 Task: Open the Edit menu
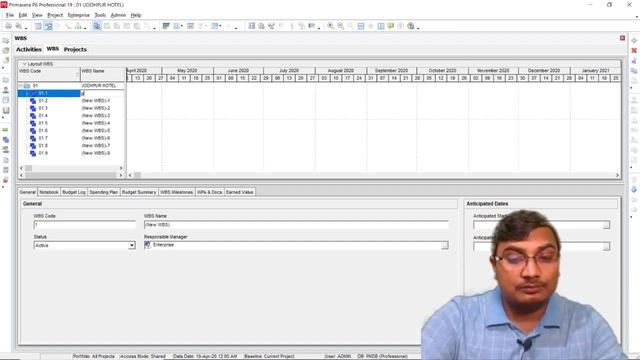(23, 15)
